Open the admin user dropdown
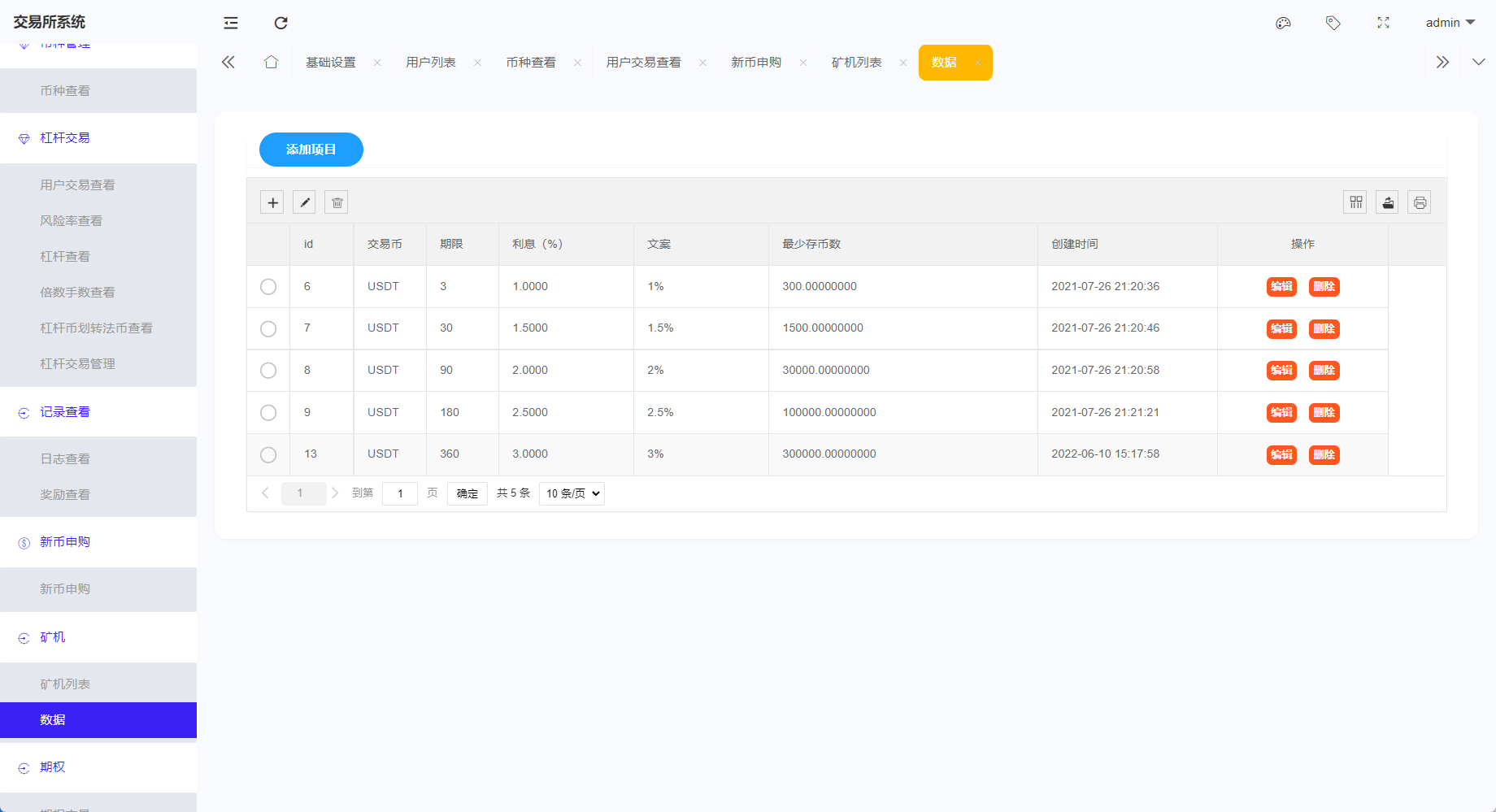Viewport: 1496px width, 812px height. pyautogui.click(x=1450, y=23)
